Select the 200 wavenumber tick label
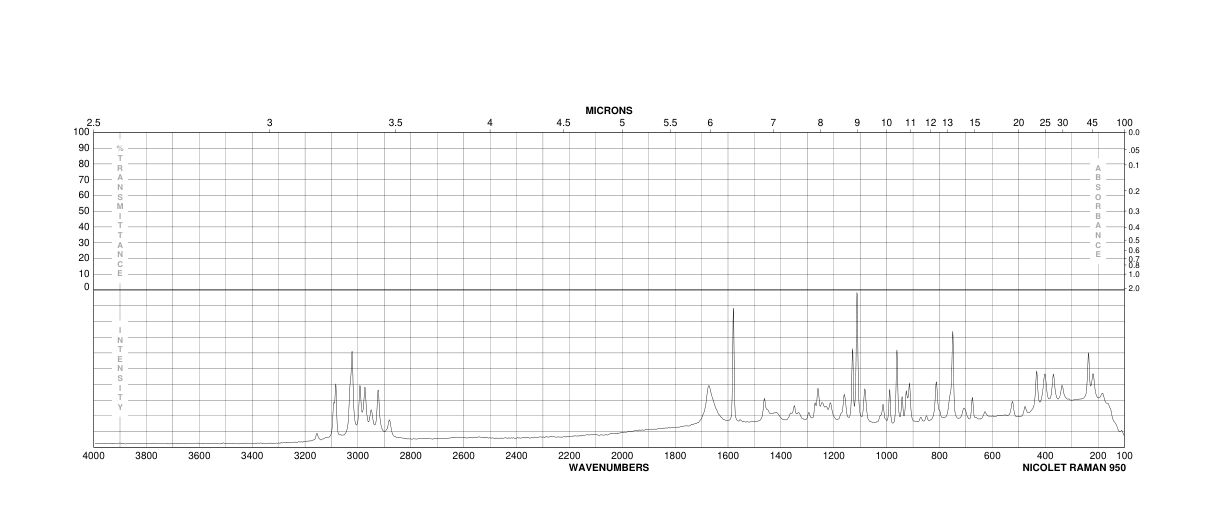 (x=1098, y=456)
